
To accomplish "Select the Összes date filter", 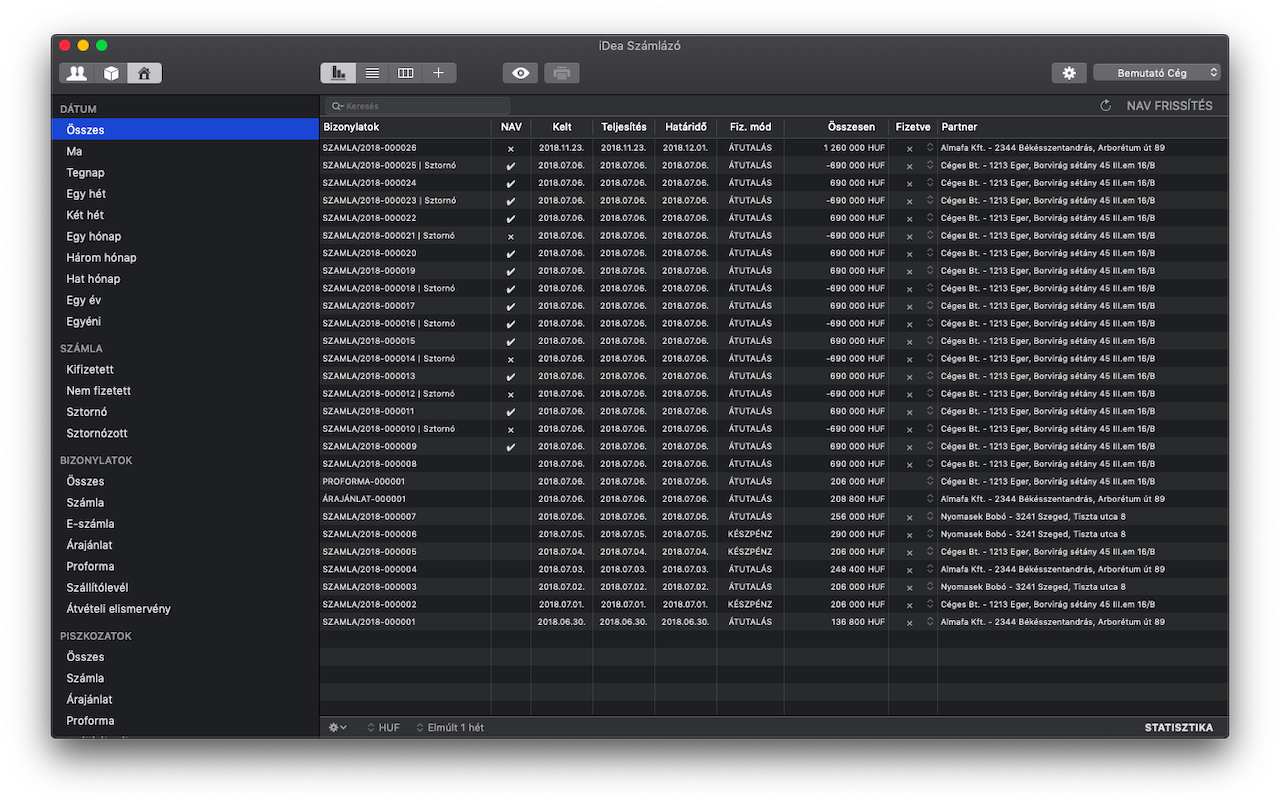I will [x=185, y=130].
